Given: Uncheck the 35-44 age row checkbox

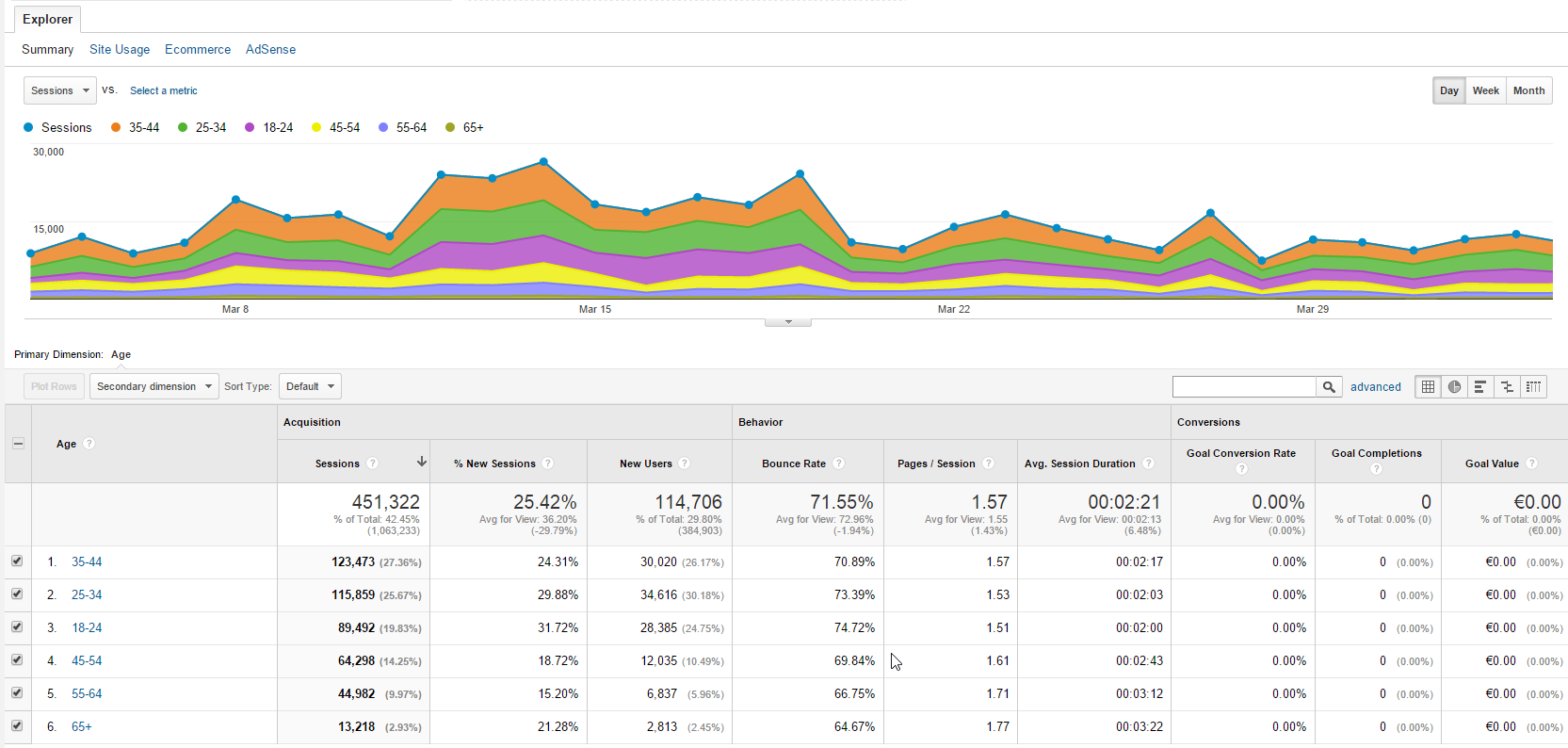Looking at the screenshot, I should (x=17, y=561).
